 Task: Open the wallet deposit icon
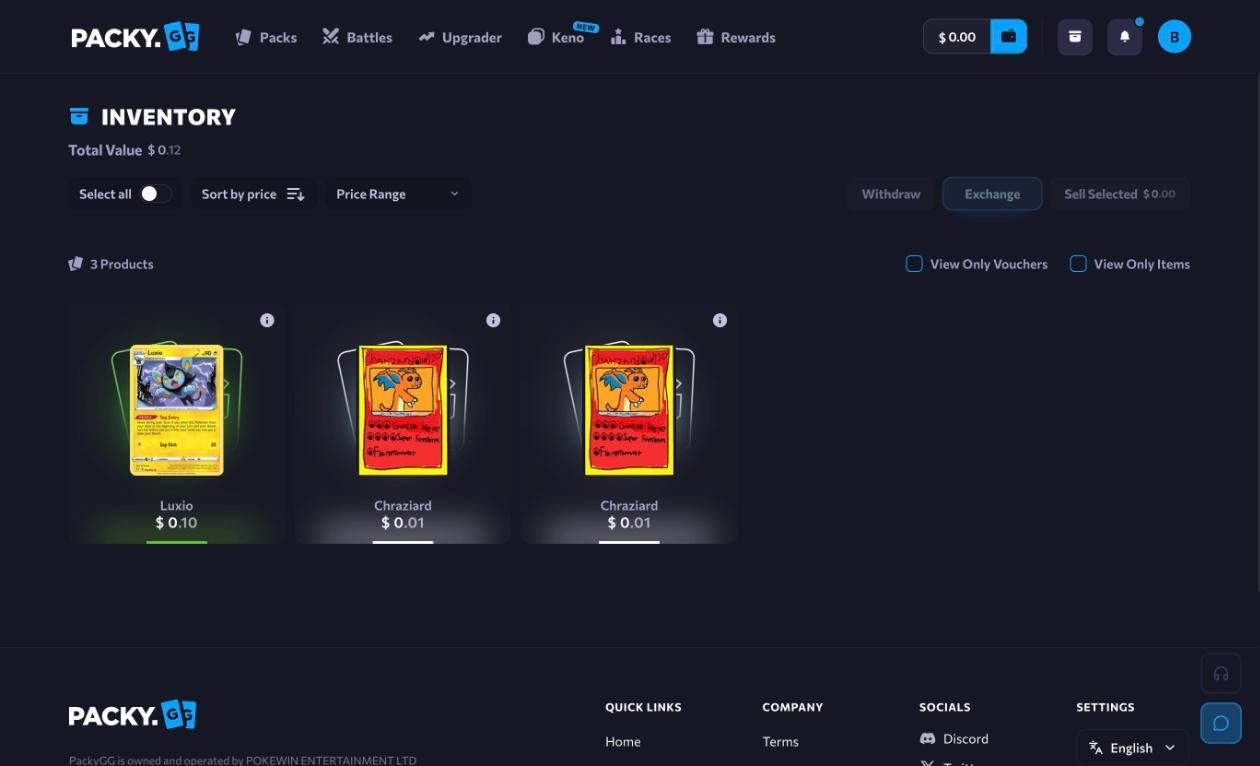point(1008,37)
